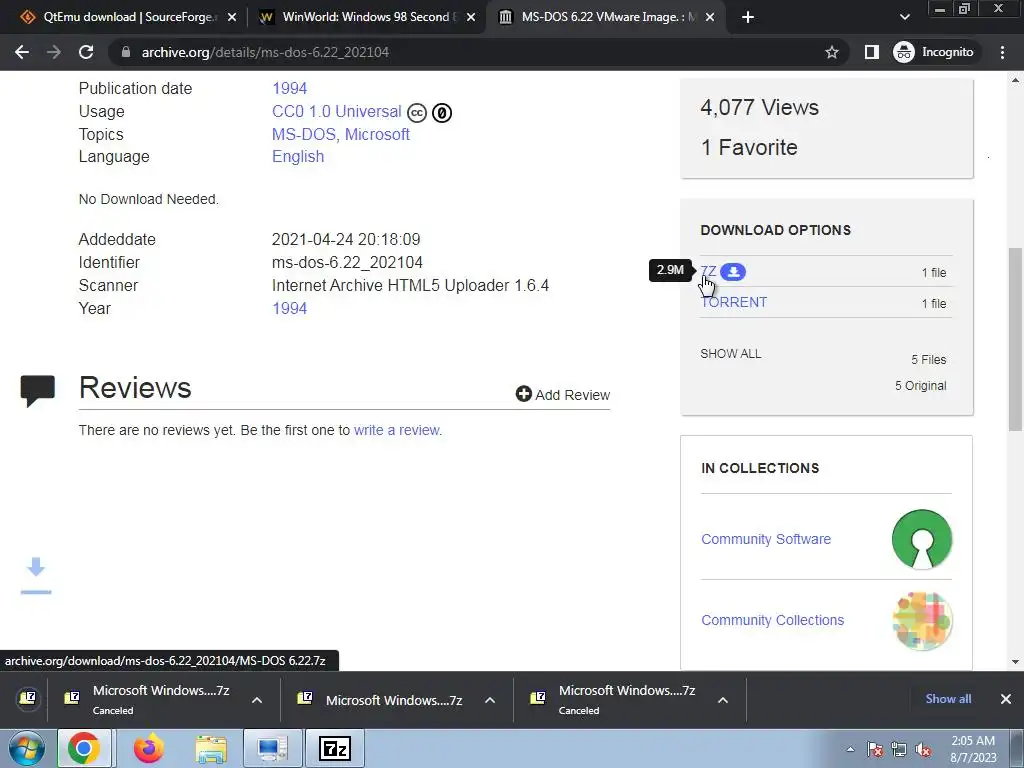Click the scrollbar up arrow
The image size is (1024, 768).
[x=1015, y=80]
